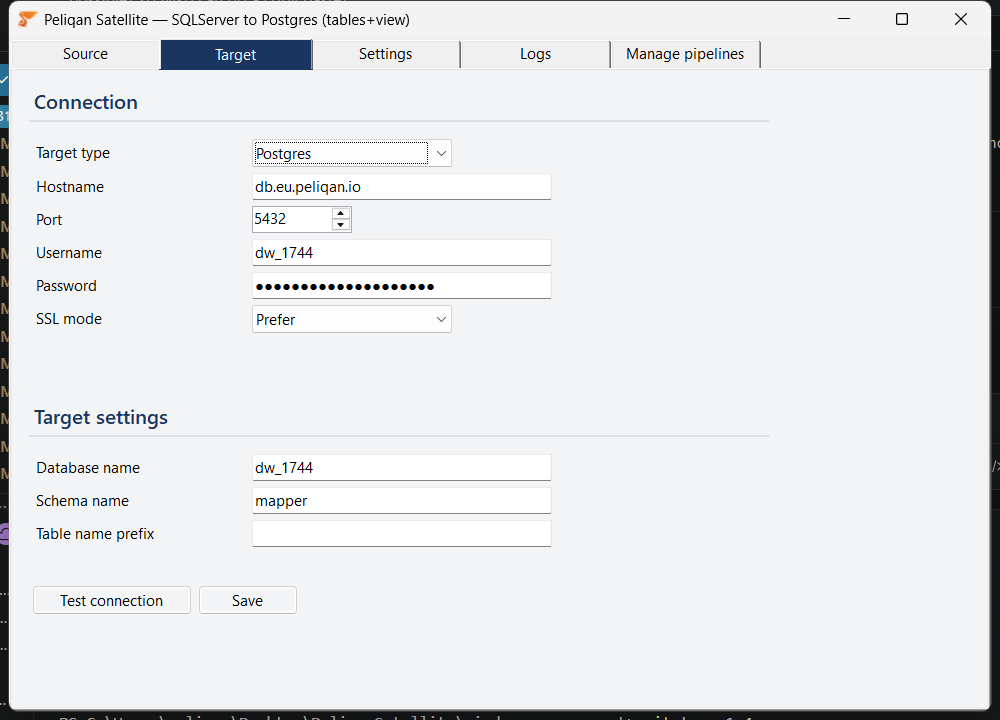1000x720 pixels.
Task: Click the Target settings section heading
Action: point(101,417)
